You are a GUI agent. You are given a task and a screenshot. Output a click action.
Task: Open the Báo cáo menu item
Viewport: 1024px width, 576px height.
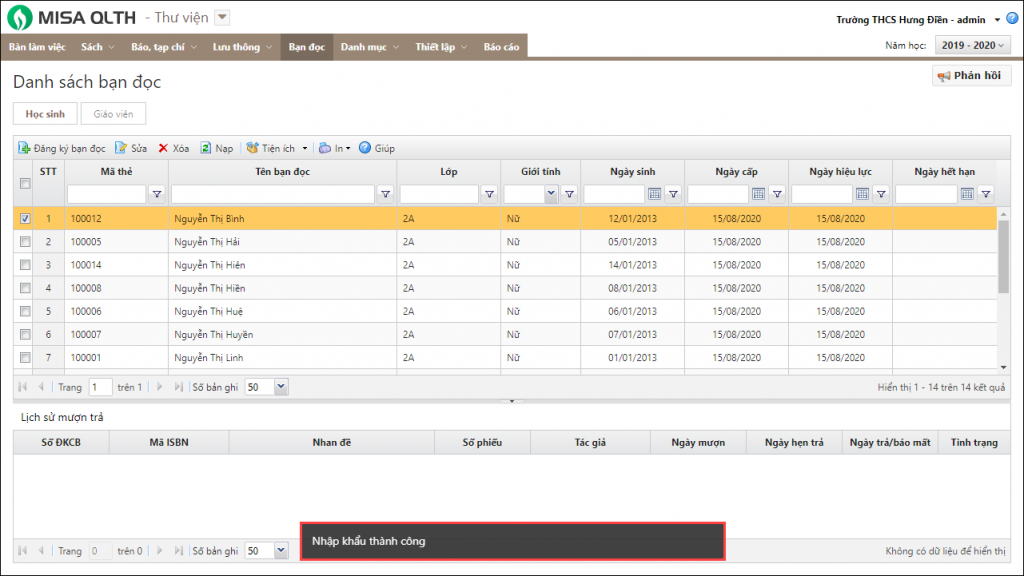[501, 47]
